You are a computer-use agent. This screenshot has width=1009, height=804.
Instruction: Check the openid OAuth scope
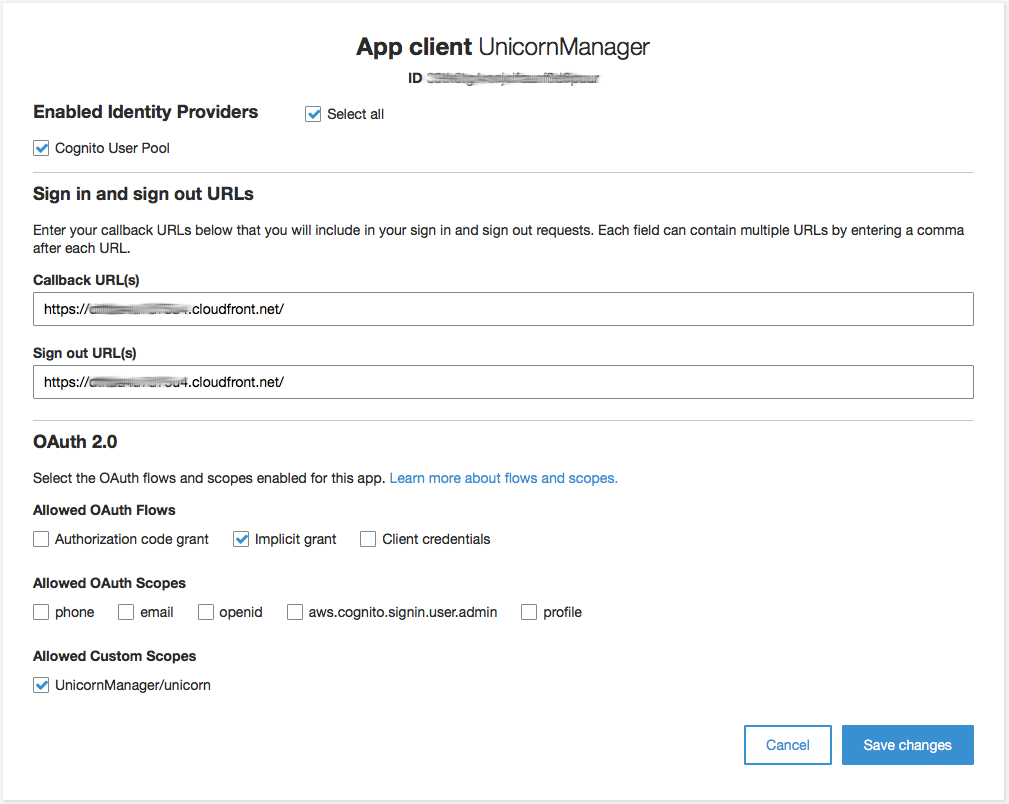coord(206,612)
